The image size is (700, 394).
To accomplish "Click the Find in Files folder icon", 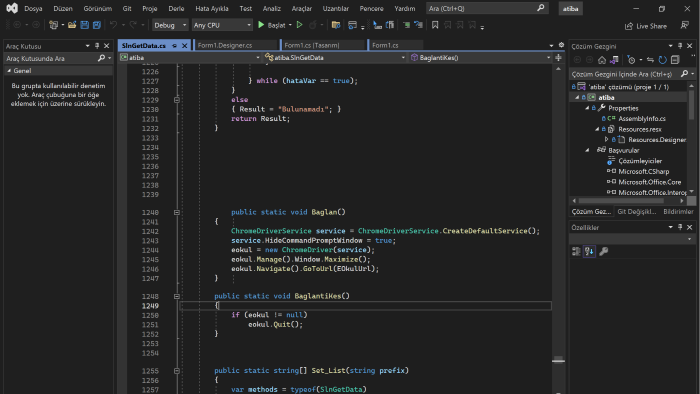I will click(336, 25).
